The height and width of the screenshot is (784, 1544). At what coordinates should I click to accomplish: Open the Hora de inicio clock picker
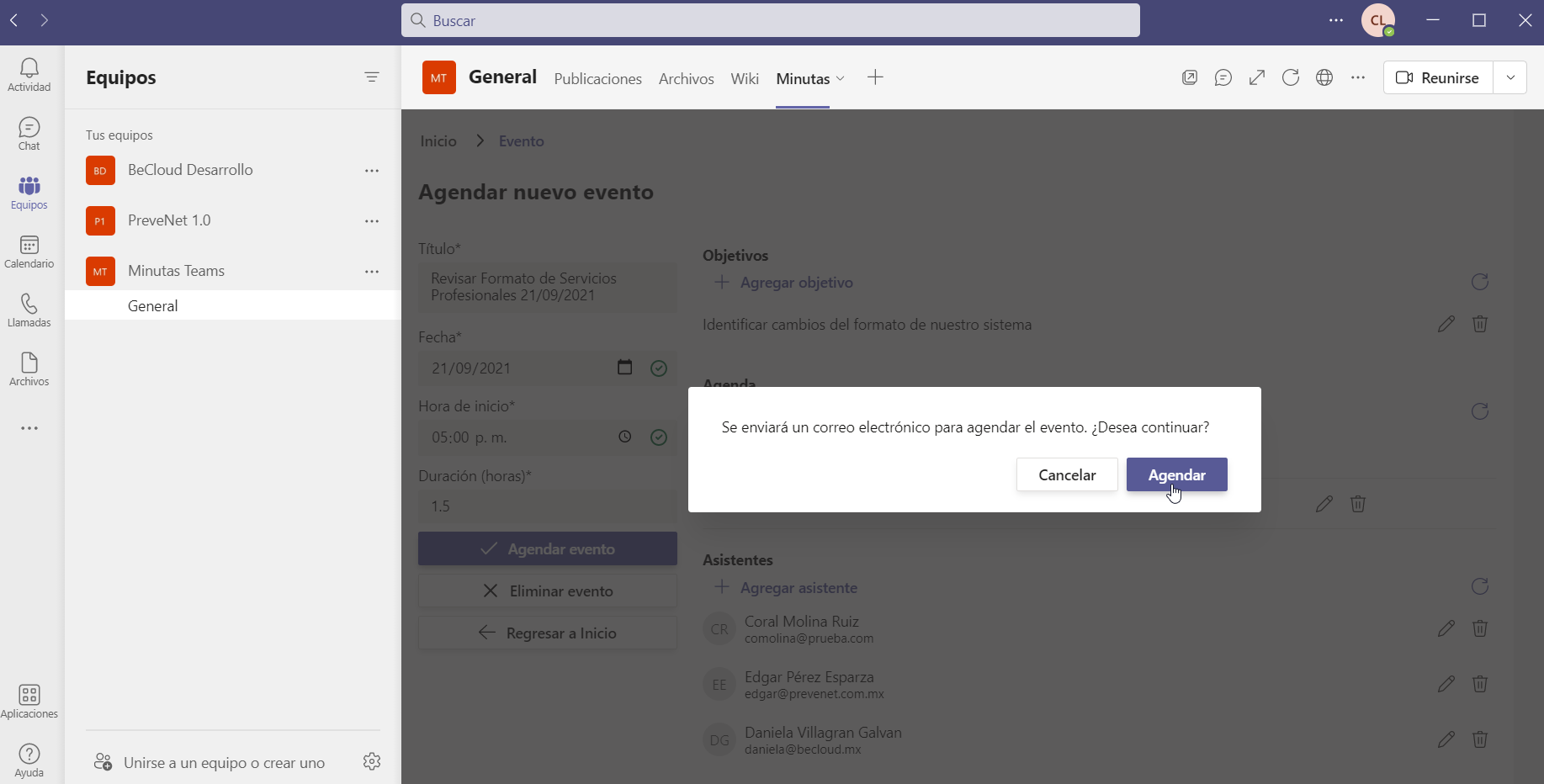[x=624, y=437]
